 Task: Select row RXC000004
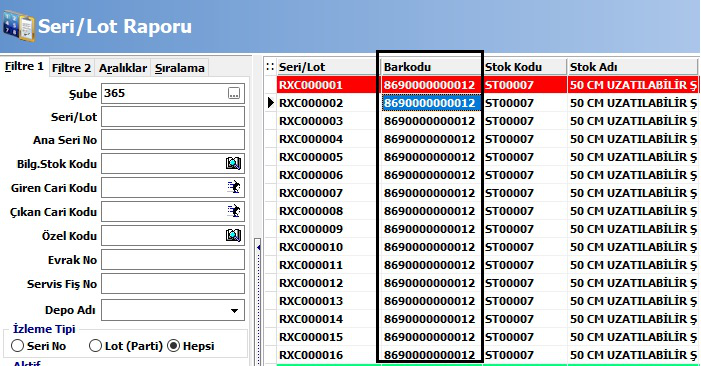point(482,139)
